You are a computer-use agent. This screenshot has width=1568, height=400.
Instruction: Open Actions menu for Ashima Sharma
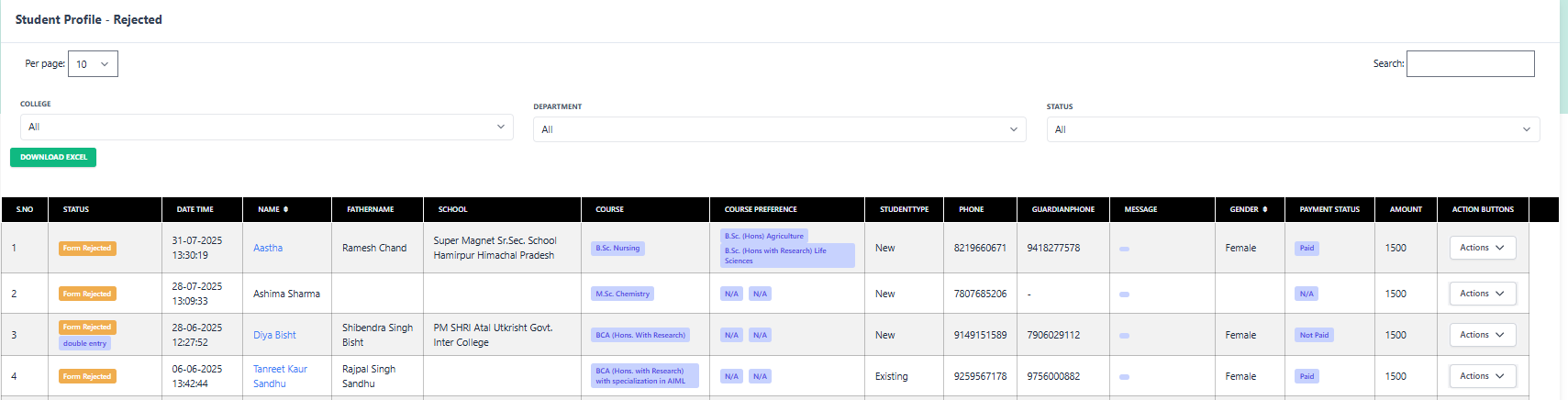pos(1482,294)
